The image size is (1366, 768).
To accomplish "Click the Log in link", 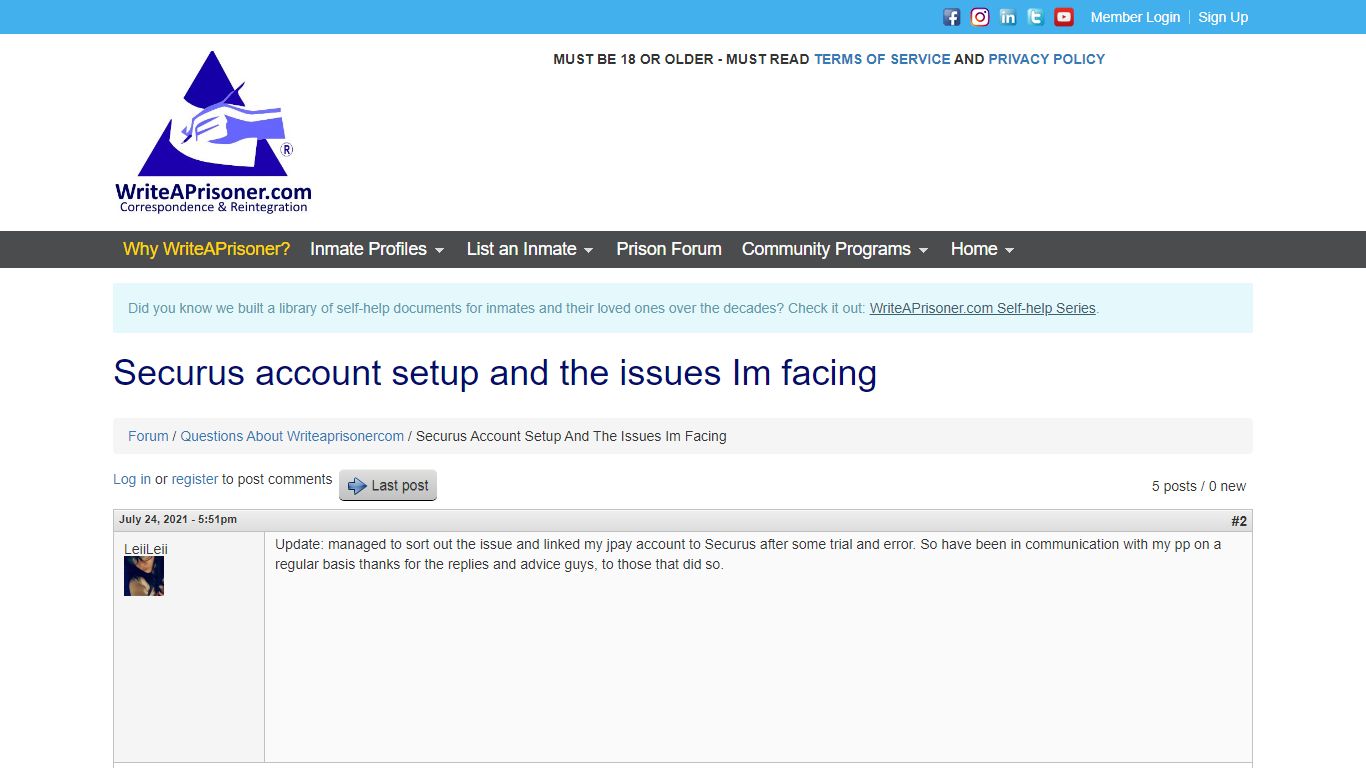I will pyautogui.click(x=132, y=479).
